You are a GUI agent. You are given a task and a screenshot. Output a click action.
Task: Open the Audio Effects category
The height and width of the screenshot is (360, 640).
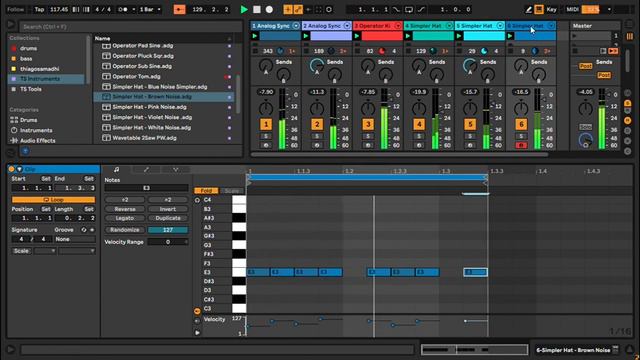[38, 140]
